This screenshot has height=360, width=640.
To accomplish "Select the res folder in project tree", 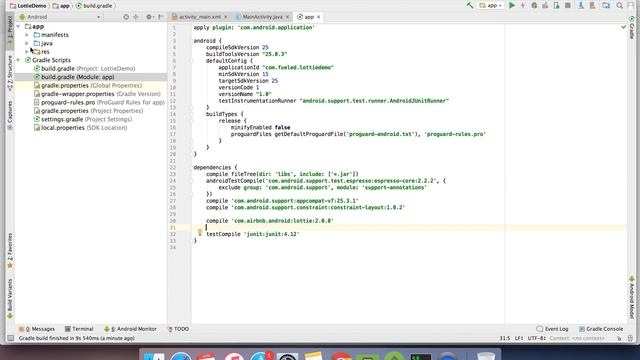I will coord(42,52).
